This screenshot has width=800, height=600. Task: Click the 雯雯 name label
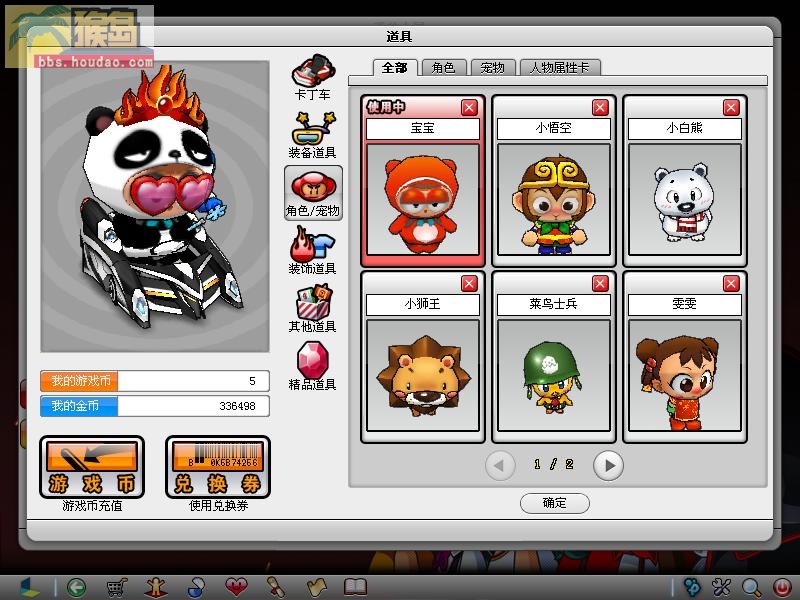(685, 305)
